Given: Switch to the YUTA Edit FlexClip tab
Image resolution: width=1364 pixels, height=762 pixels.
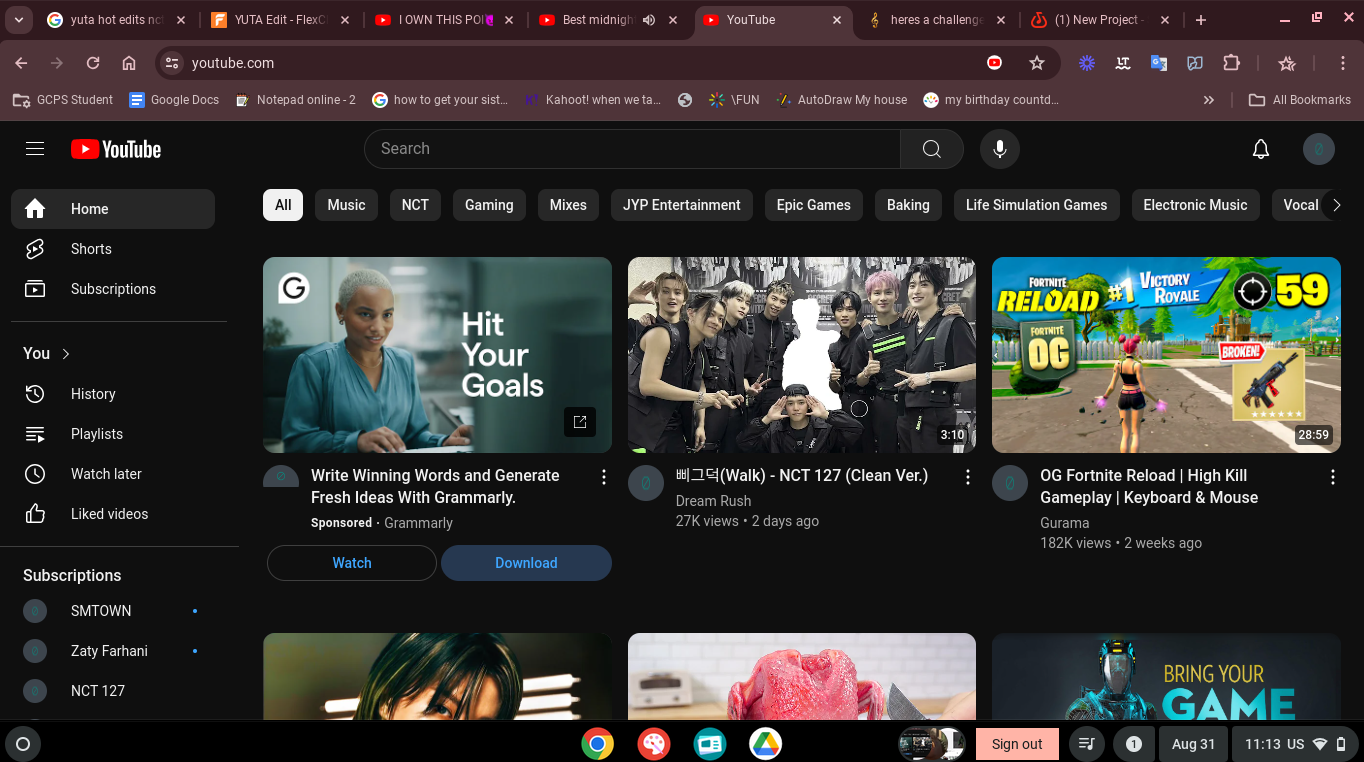Looking at the screenshot, I should point(279,20).
